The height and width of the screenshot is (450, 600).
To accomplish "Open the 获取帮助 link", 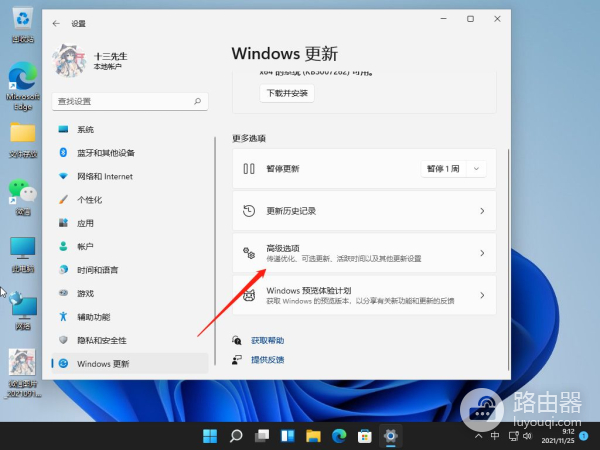I will click(267, 340).
